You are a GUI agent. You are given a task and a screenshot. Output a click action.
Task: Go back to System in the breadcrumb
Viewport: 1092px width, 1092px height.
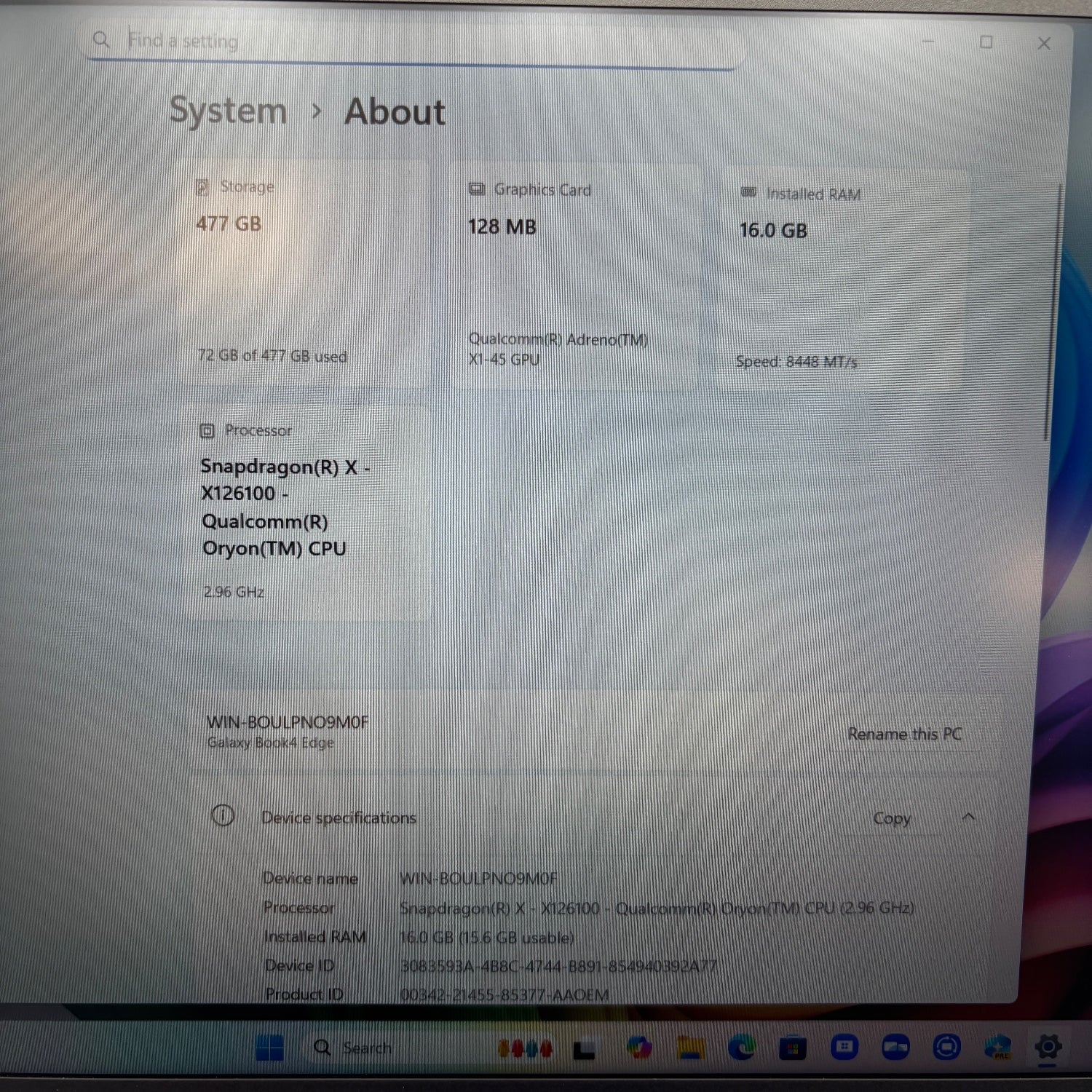pyautogui.click(x=228, y=111)
